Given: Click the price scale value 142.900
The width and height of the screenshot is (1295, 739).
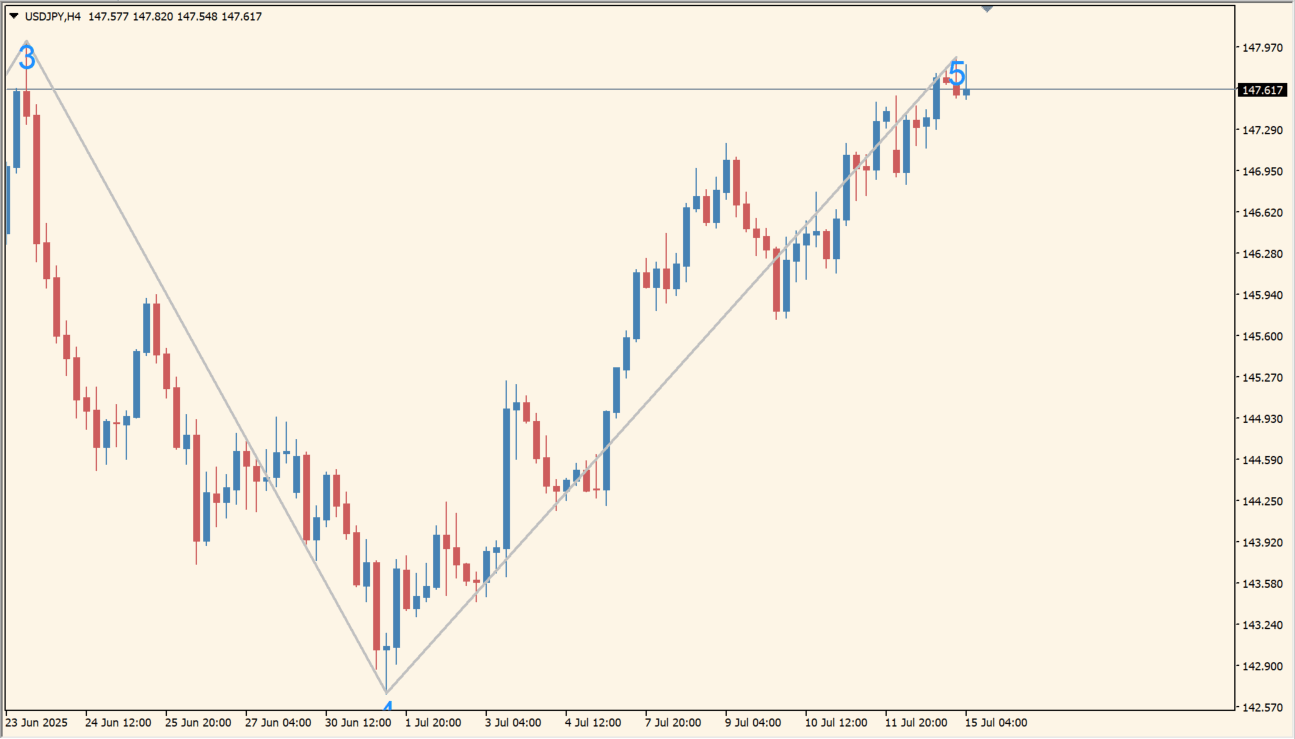Looking at the screenshot, I should (1262, 666).
